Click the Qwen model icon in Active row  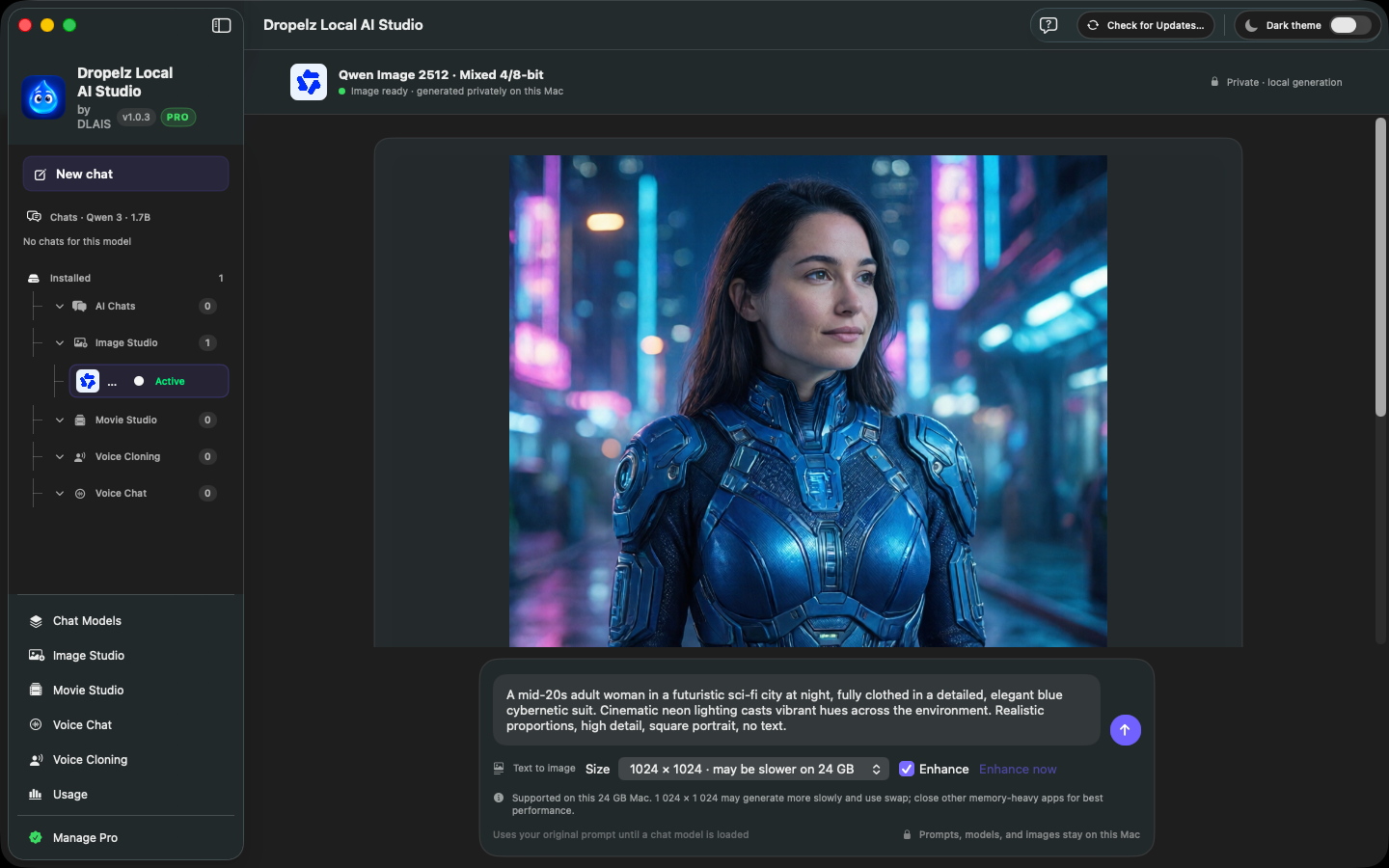point(88,381)
